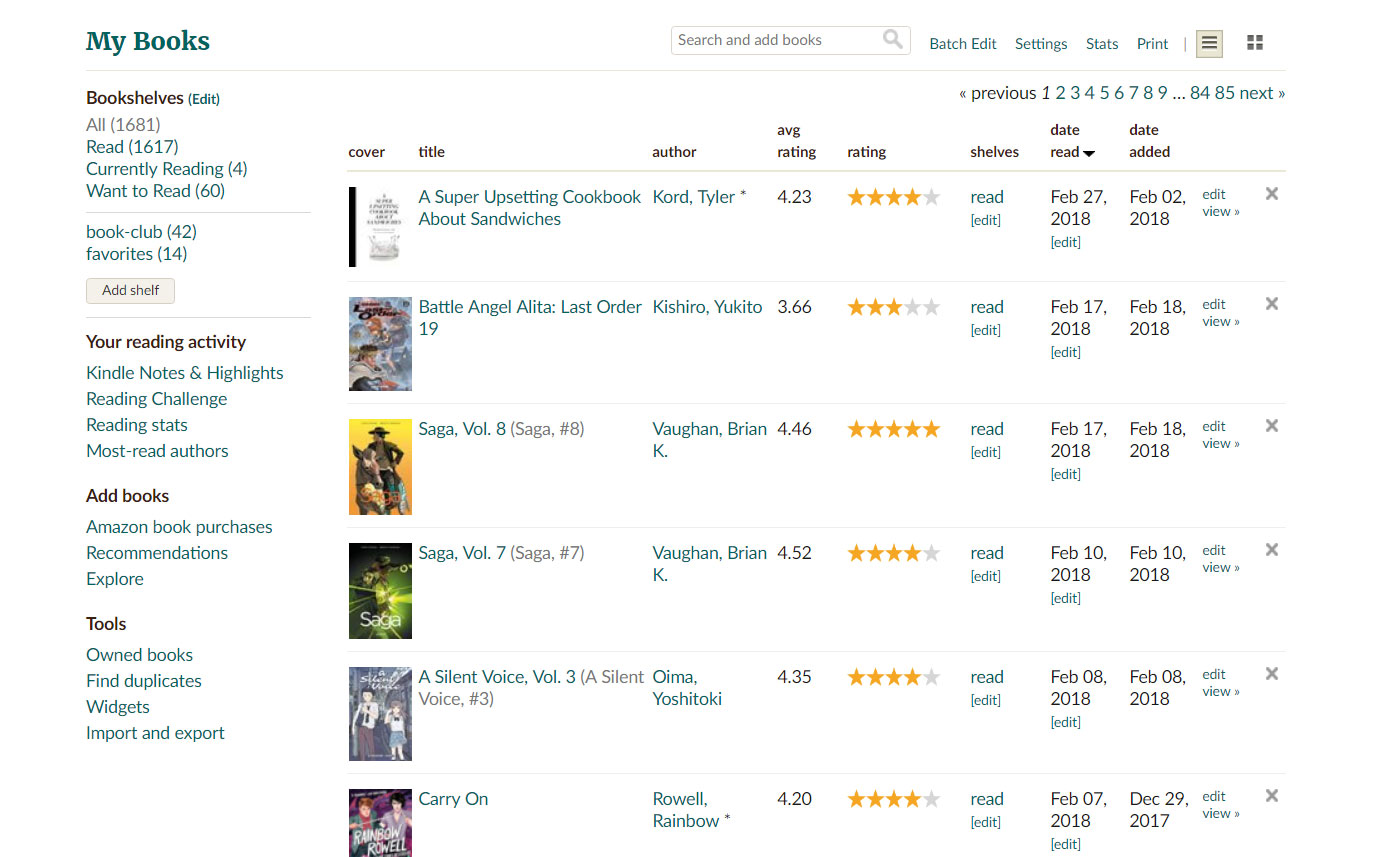Remove Saga, Vol. 7 via X icon

(x=1271, y=550)
